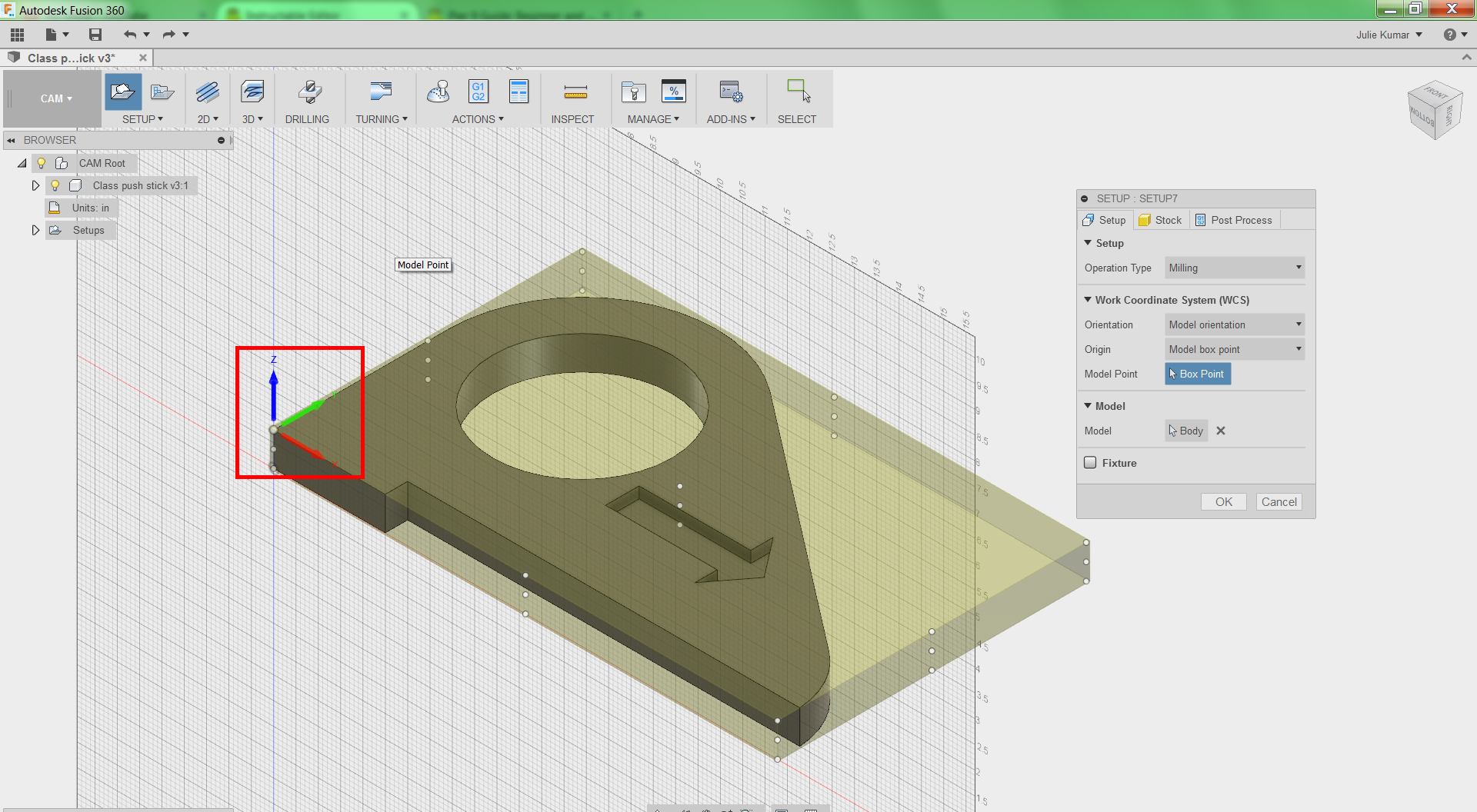Expand the Setups tree node
The height and width of the screenshot is (812, 1477).
click(35, 230)
